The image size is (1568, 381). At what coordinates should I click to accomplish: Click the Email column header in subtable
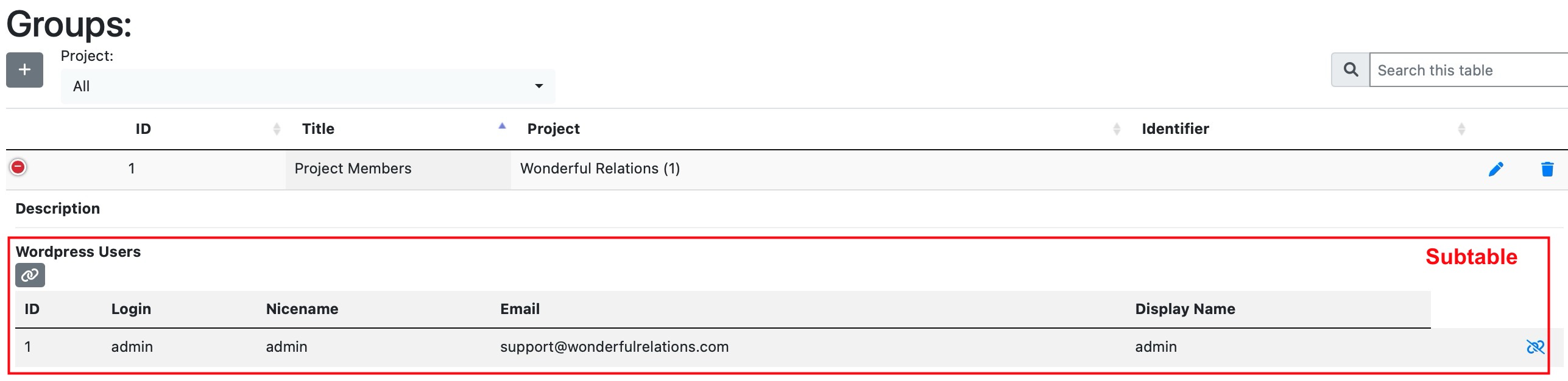pos(520,309)
